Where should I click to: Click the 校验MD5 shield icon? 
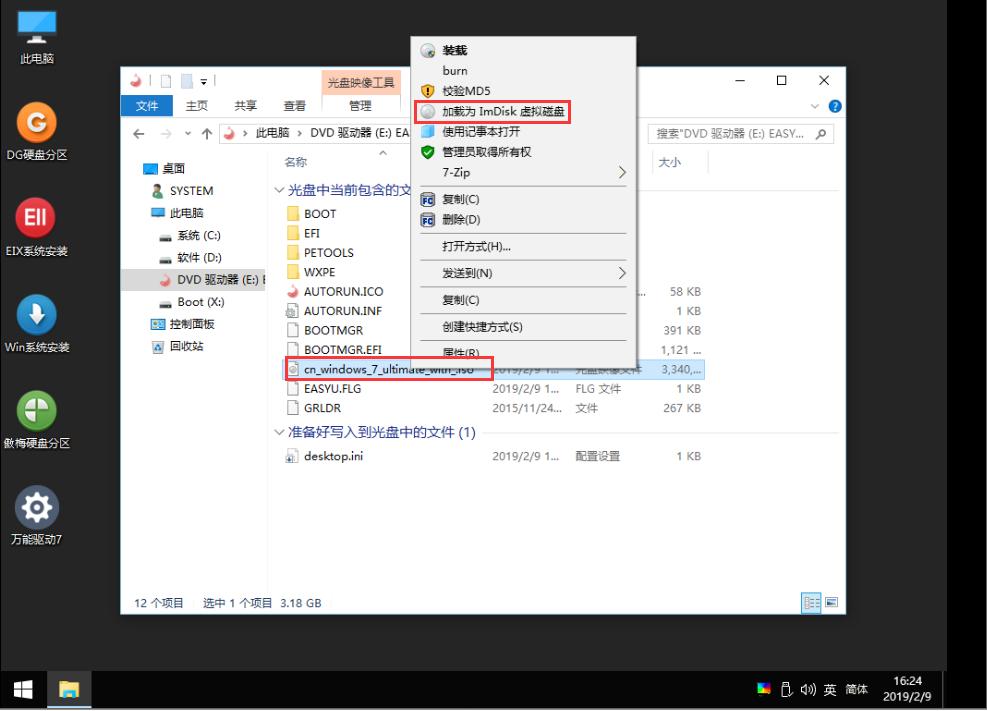click(429, 90)
